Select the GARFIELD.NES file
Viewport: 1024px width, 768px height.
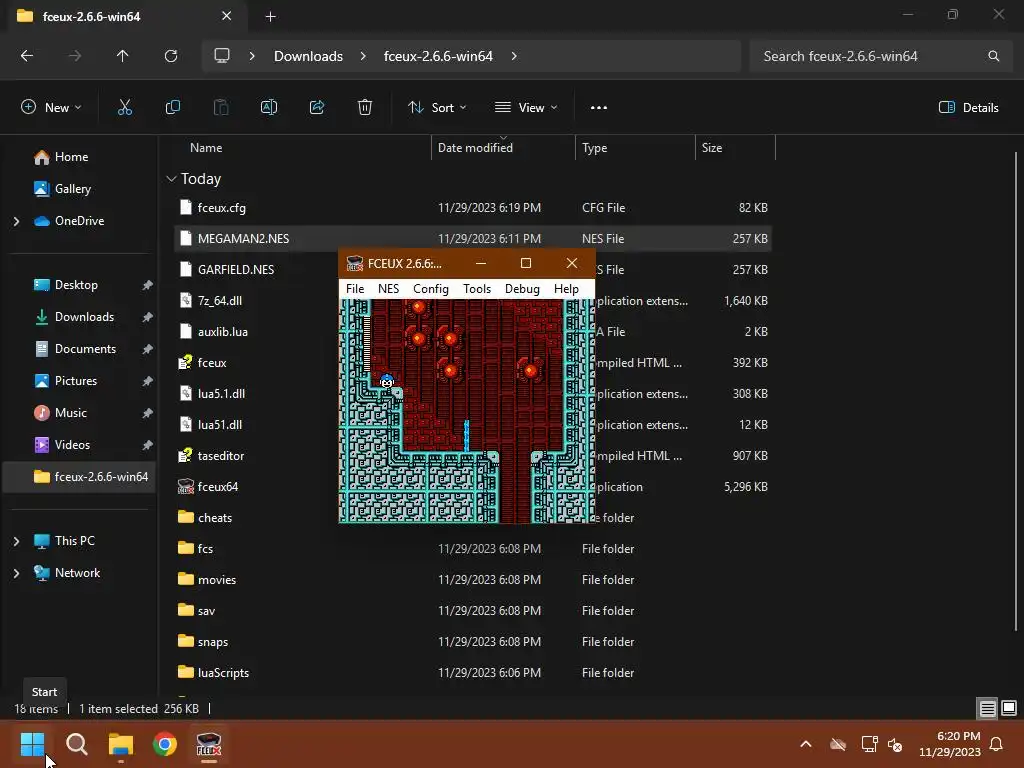coord(256,270)
